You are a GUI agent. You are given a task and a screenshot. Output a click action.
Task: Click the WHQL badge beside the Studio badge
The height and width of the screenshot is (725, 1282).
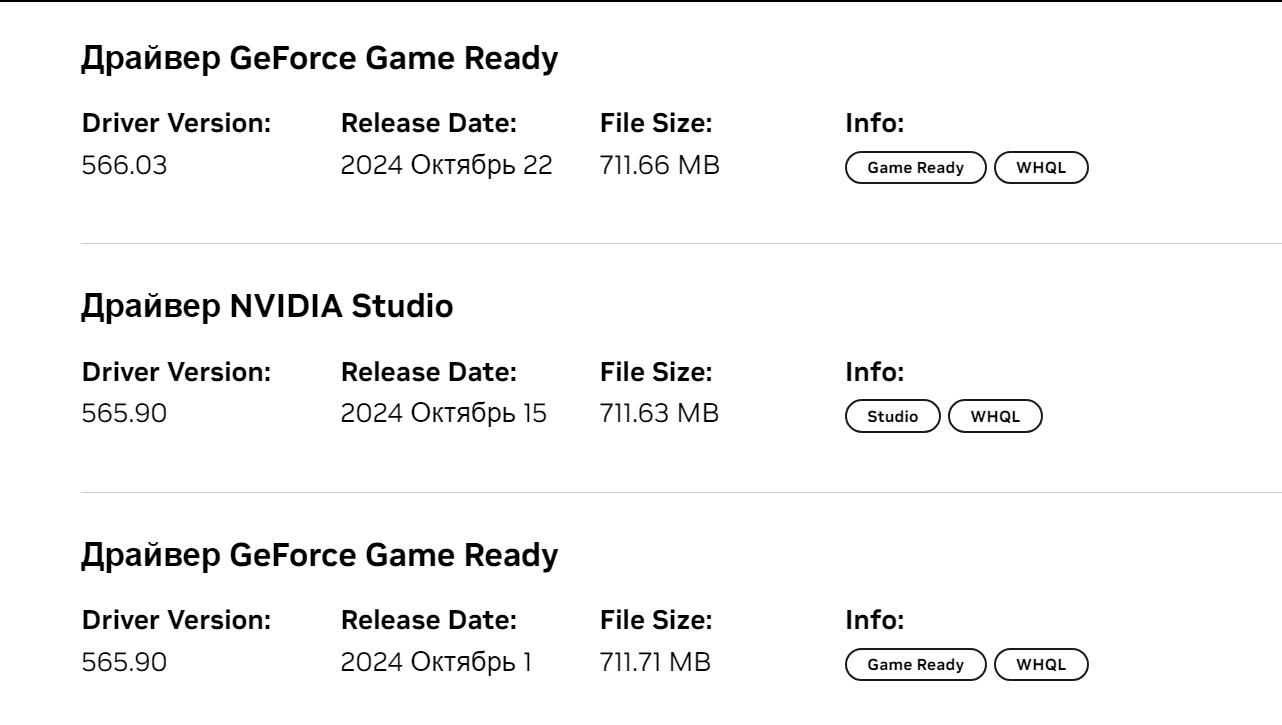coord(995,417)
